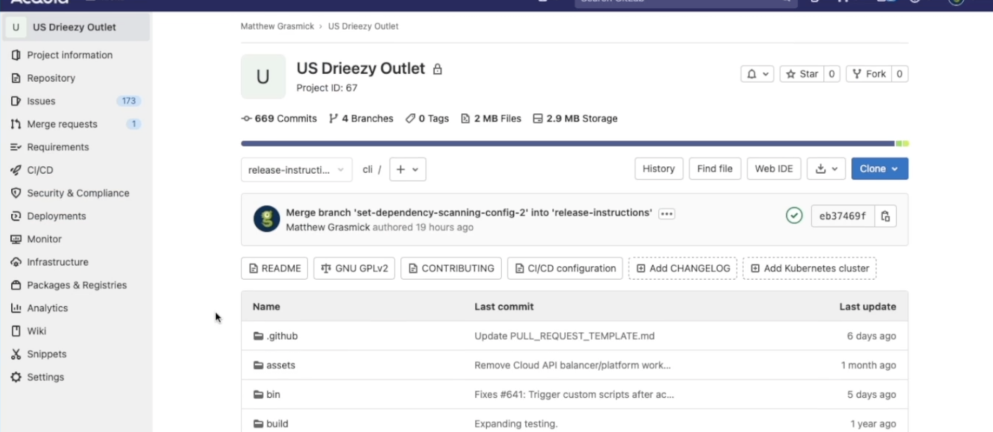Click the Packages & Registries icon
Screen dimensions: 993x432
click(16, 285)
